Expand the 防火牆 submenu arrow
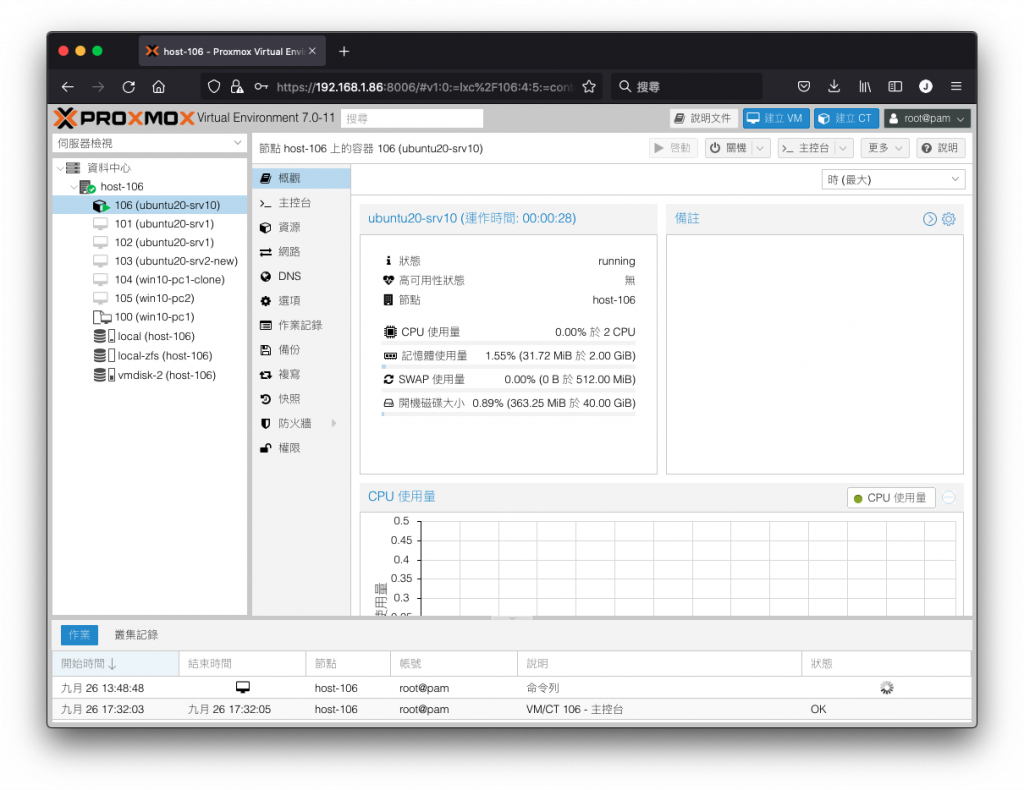The width and height of the screenshot is (1024, 790). [334, 423]
